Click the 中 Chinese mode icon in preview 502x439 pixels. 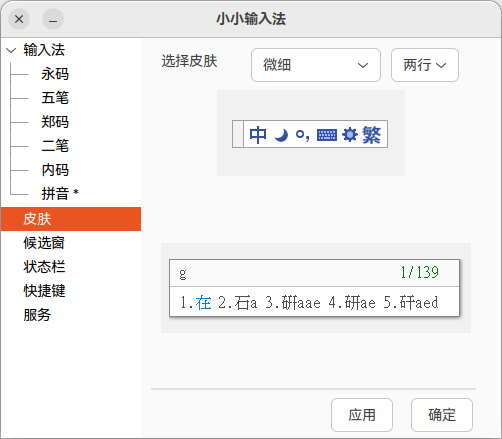pyautogui.click(x=258, y=135)
